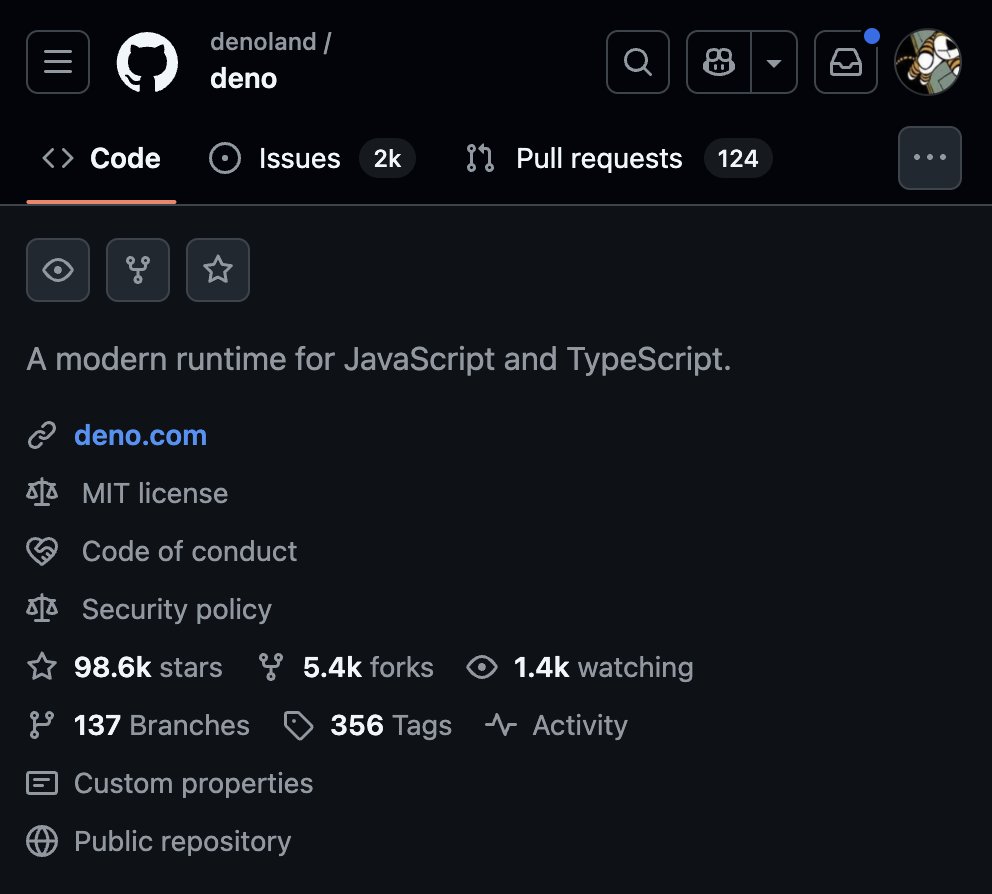Open Copilot chat icon

719,62
